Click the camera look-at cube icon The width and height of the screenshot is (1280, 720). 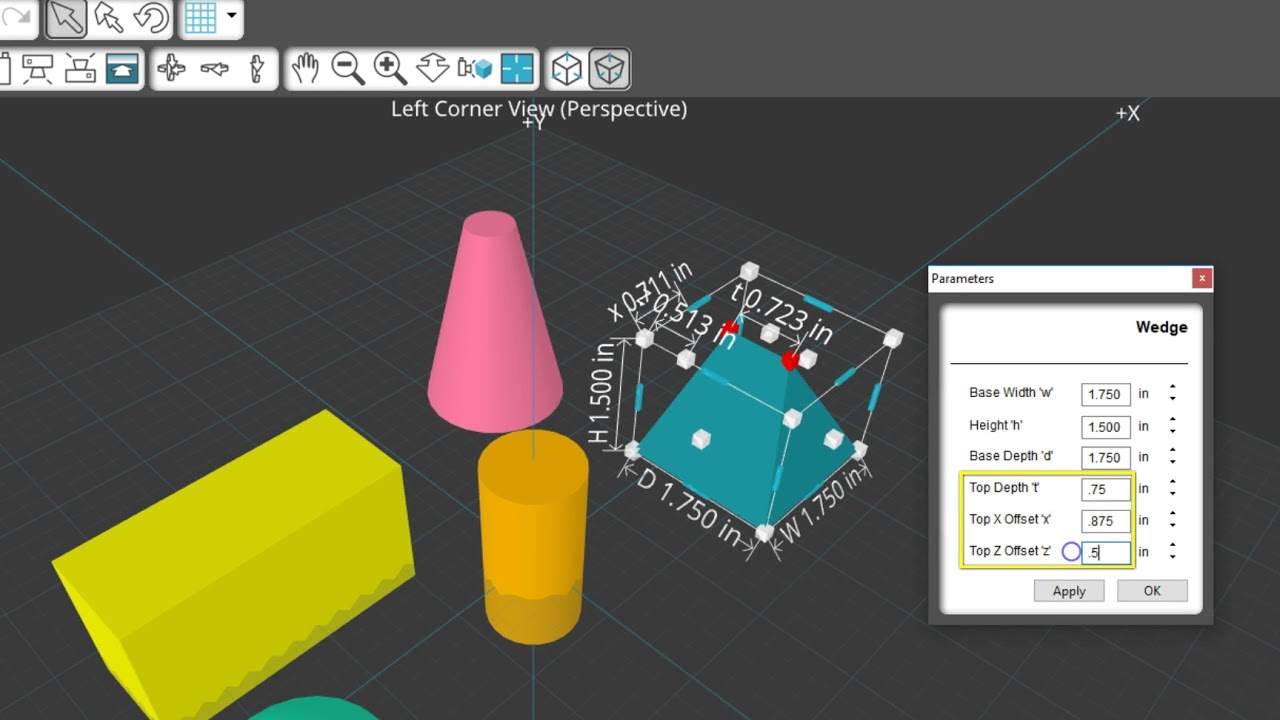click(x=475, y=68)
